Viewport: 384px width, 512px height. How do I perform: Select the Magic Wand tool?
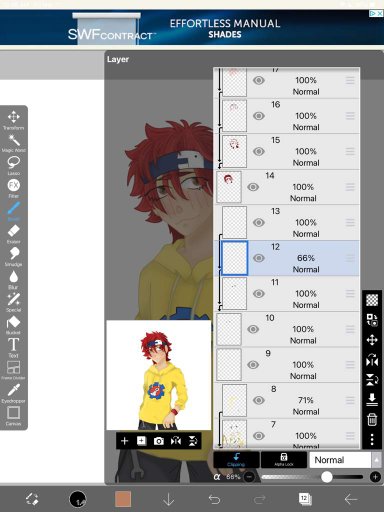coord(14,143)
